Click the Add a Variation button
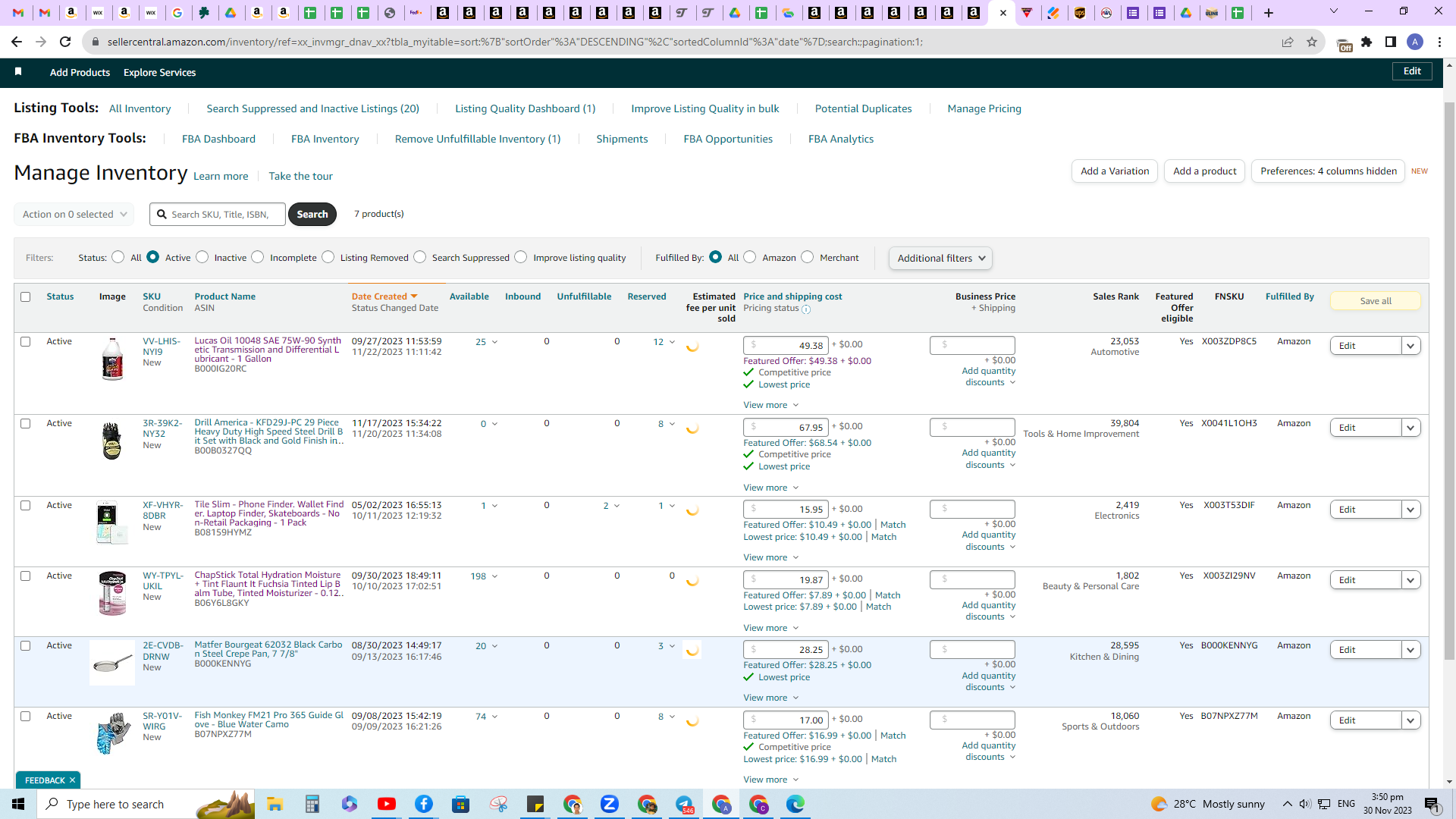Viewport: 1456px width, 819px height. 1115,171
